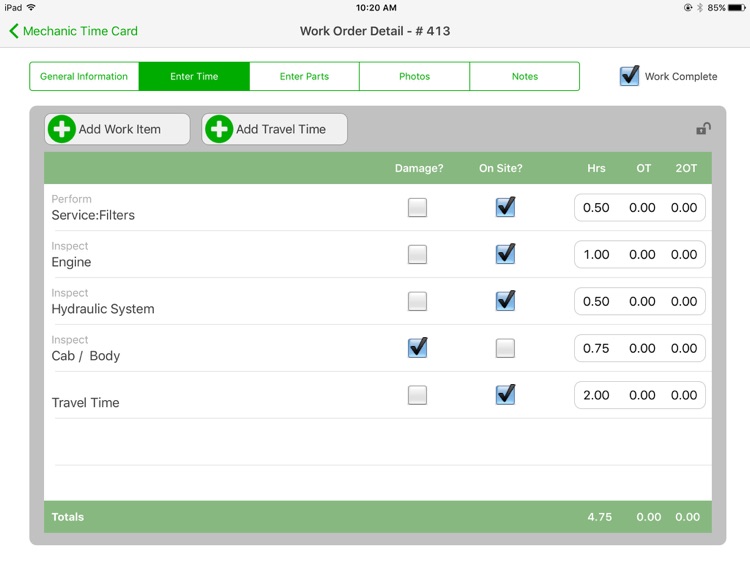Edit Hrs value for Hydraulic System row
This screenshot has height=563, width=750.
596,301
